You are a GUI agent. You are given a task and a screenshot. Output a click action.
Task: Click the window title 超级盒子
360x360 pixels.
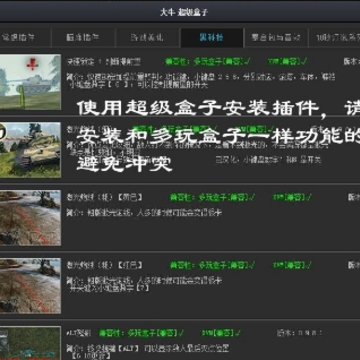tap(184, 12)
